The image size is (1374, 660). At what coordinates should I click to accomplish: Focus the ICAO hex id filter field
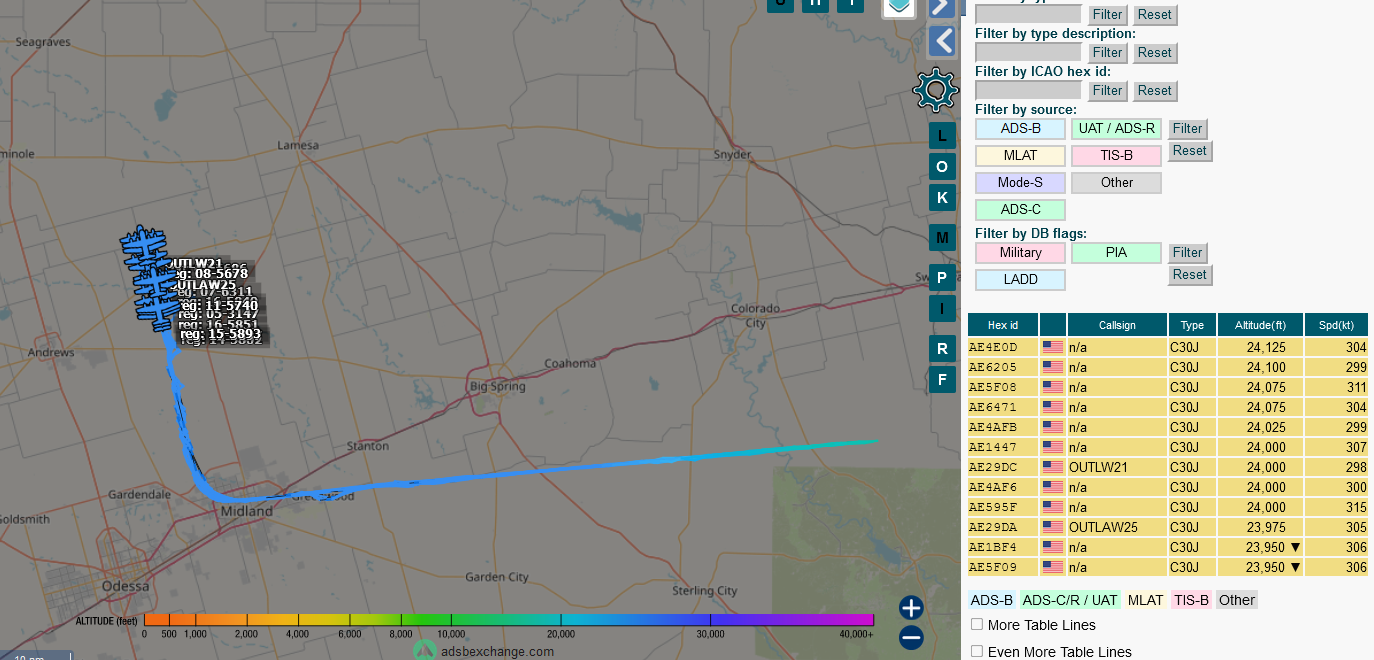click(1028, 90)
